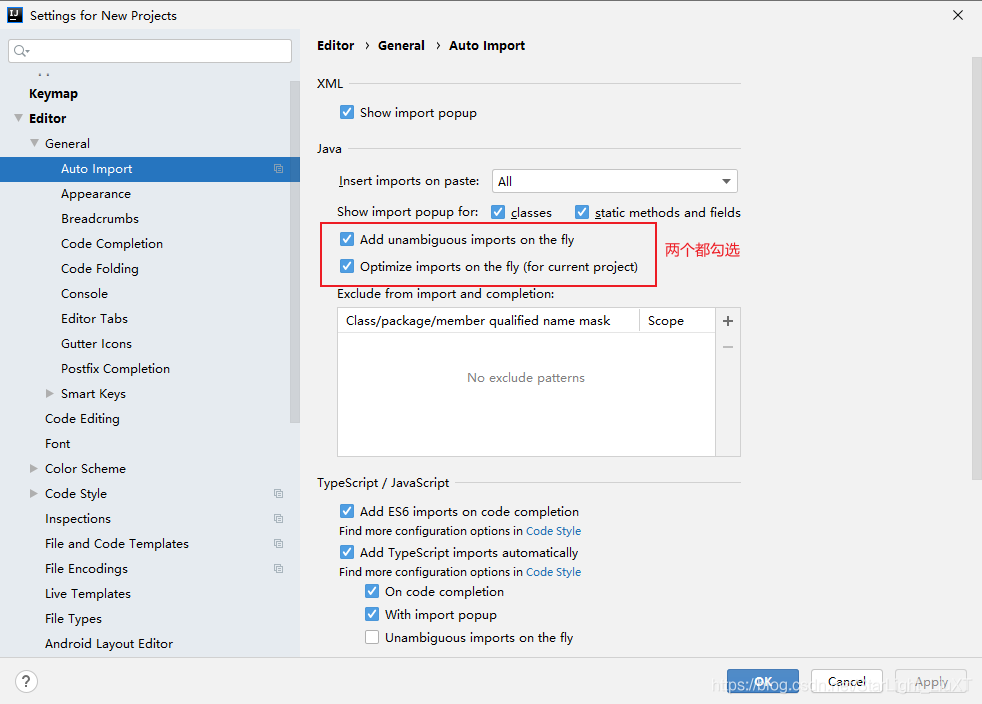This screenshot has height=704, width=982.
Task: Uncheck Optimize imports on the fly
Action: (347, 266)
